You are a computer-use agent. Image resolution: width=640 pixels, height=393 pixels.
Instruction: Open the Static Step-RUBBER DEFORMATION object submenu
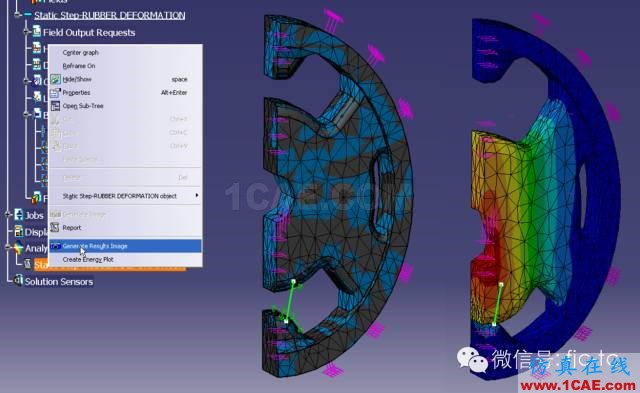pos(124,196)
